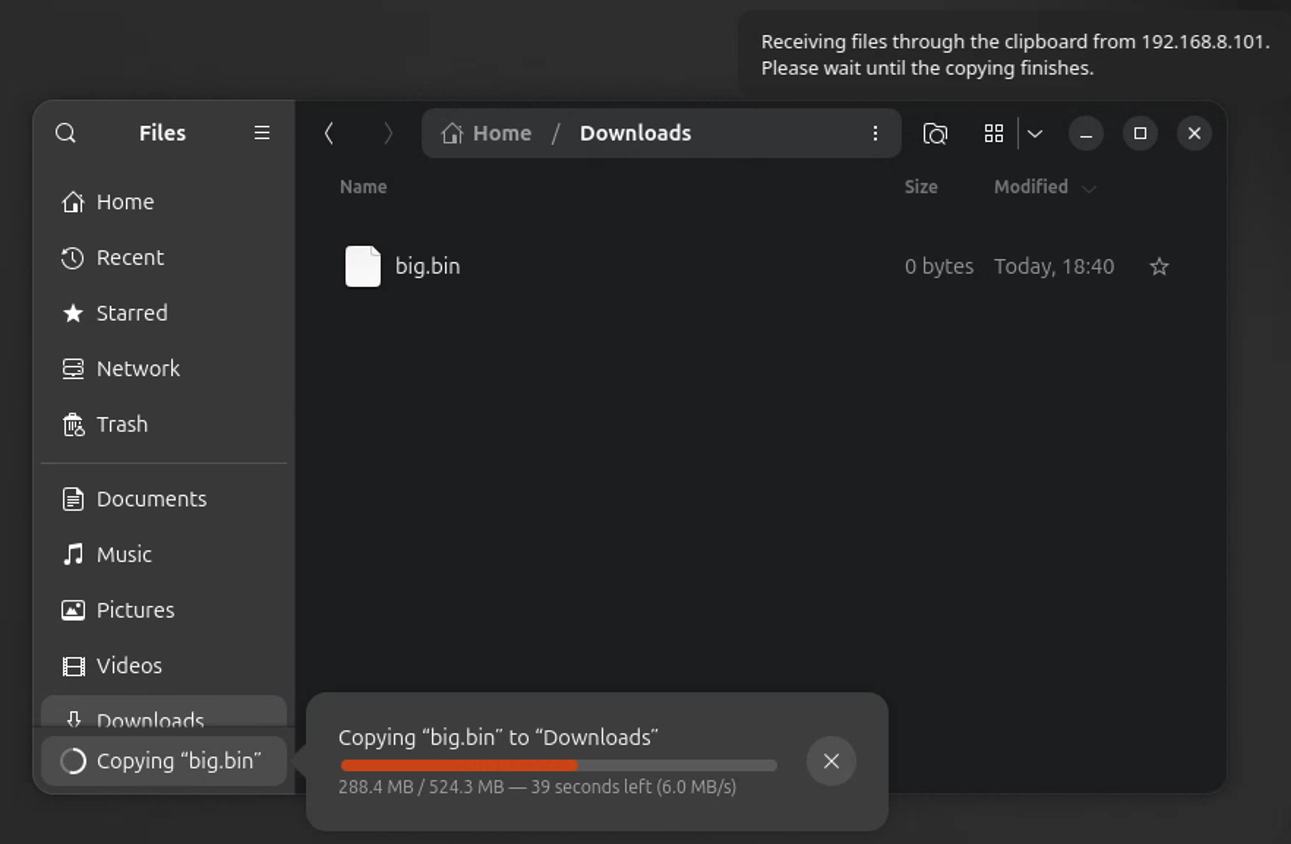This screenshot has height=844, width=1291.
Task: Open Videos folder in the sidebar
Action: 164,665
